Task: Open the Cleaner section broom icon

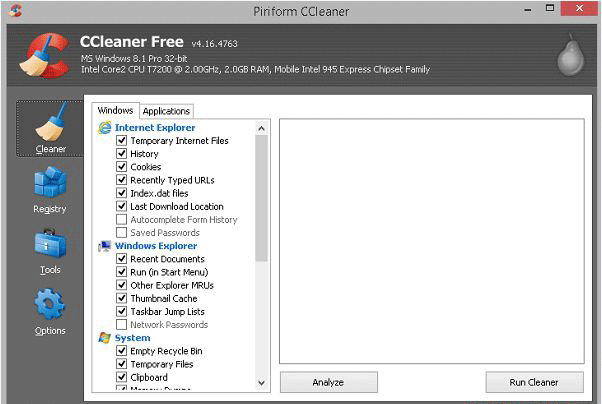Action: (51, 122)
